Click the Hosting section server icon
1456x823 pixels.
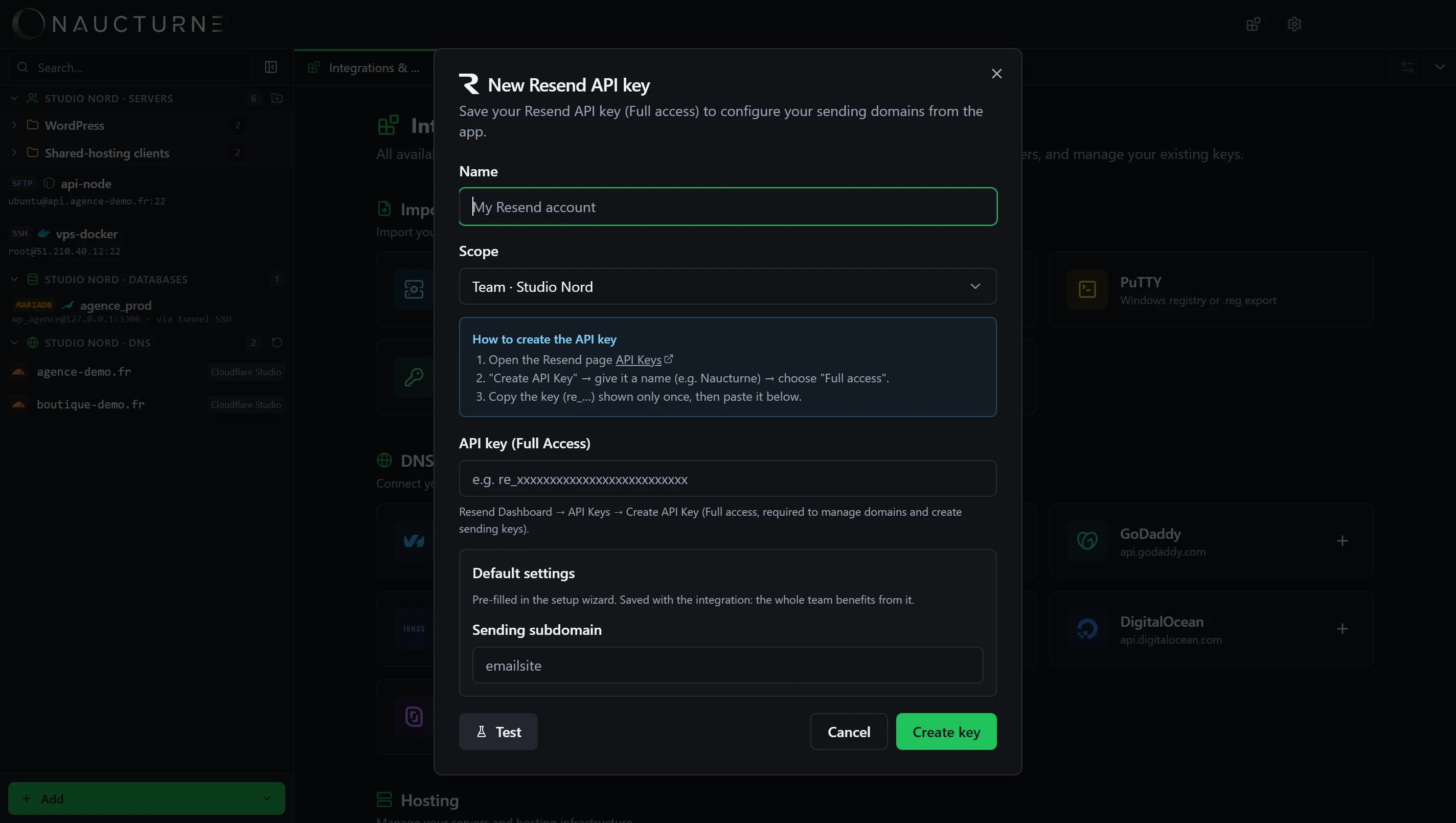(384, 800)
